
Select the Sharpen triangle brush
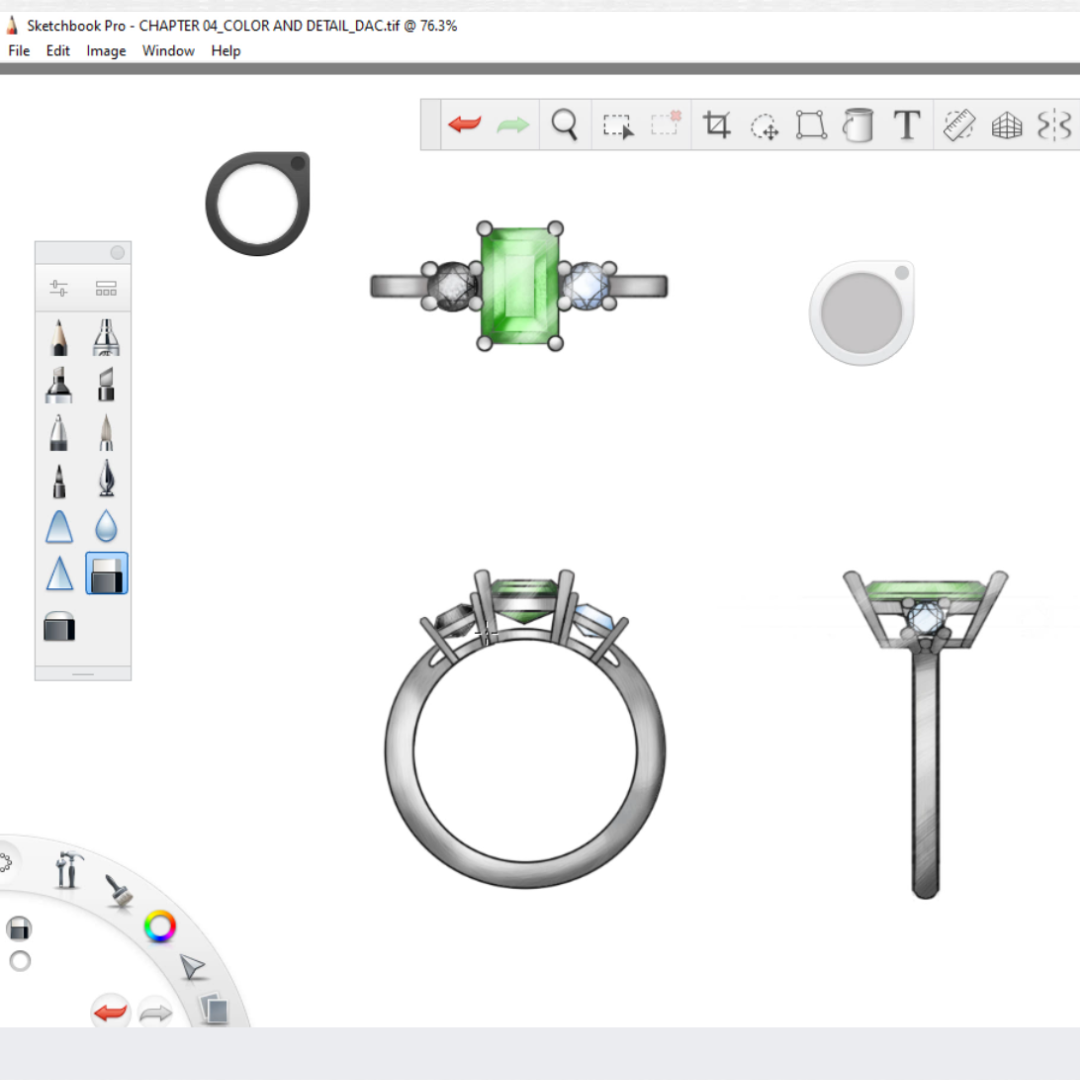[59, 573]
